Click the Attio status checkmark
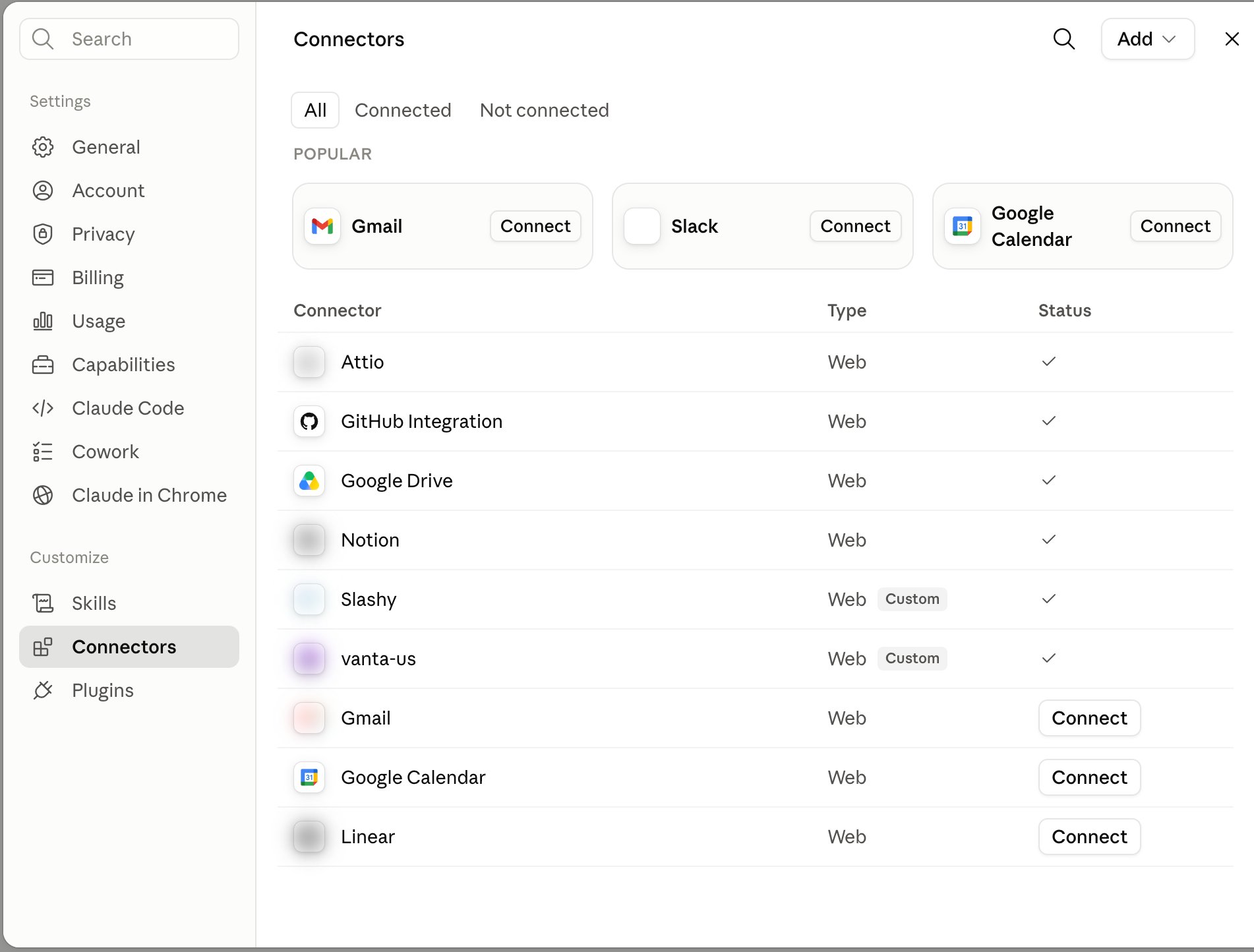 pos(1048,361)
